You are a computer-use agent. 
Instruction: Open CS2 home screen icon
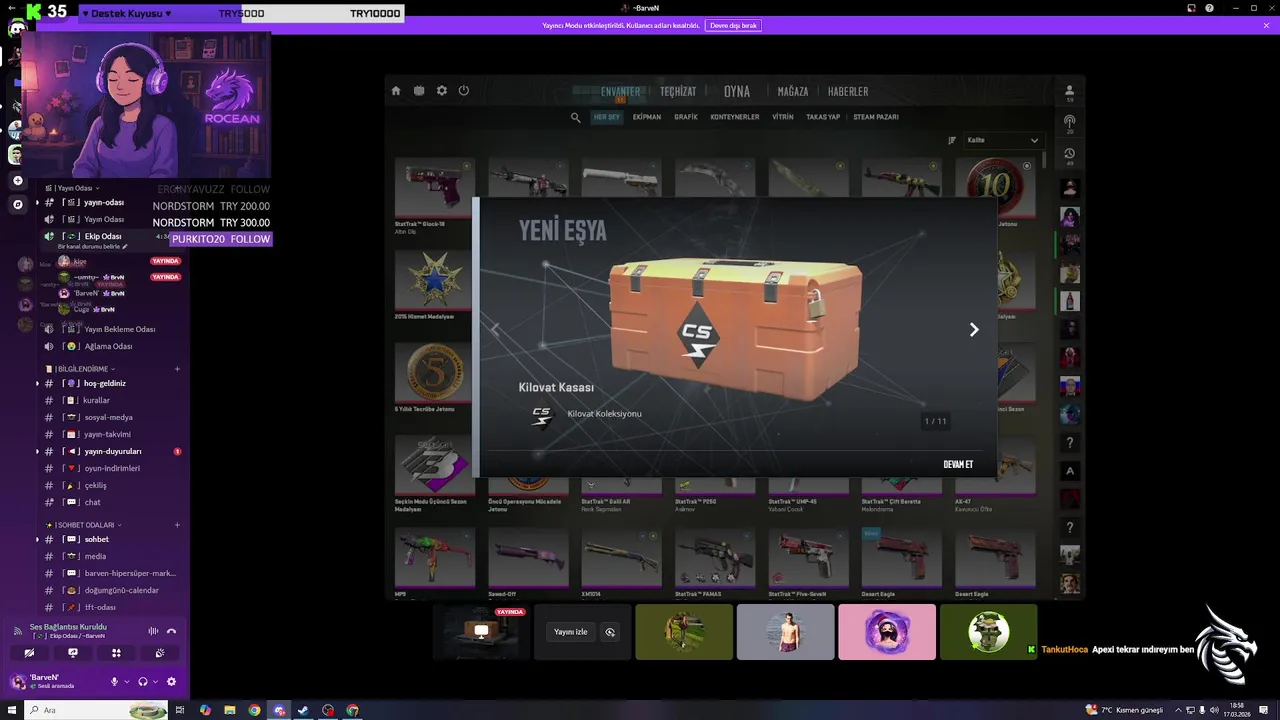(x=396, y=91)
